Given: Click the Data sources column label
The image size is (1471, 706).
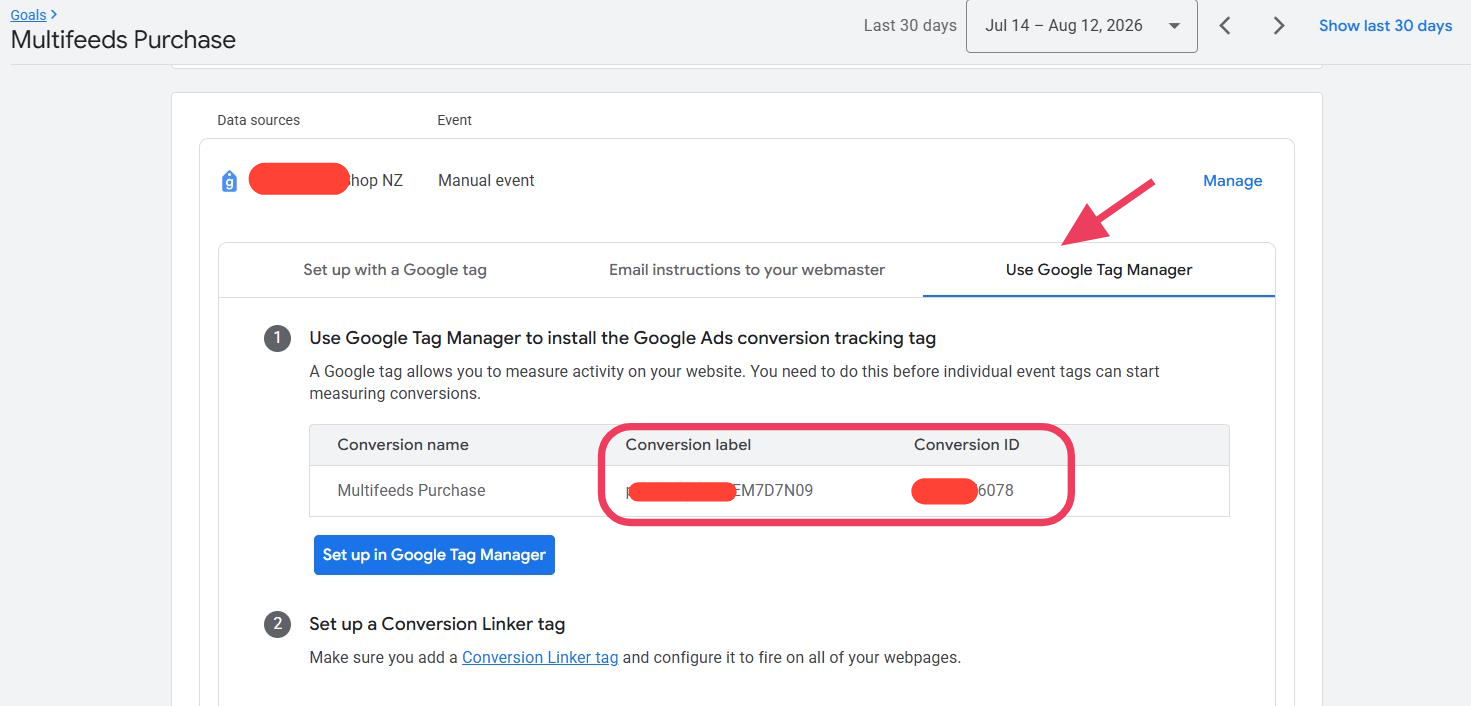Looking at the screenshot, I should tap(258, 120).
